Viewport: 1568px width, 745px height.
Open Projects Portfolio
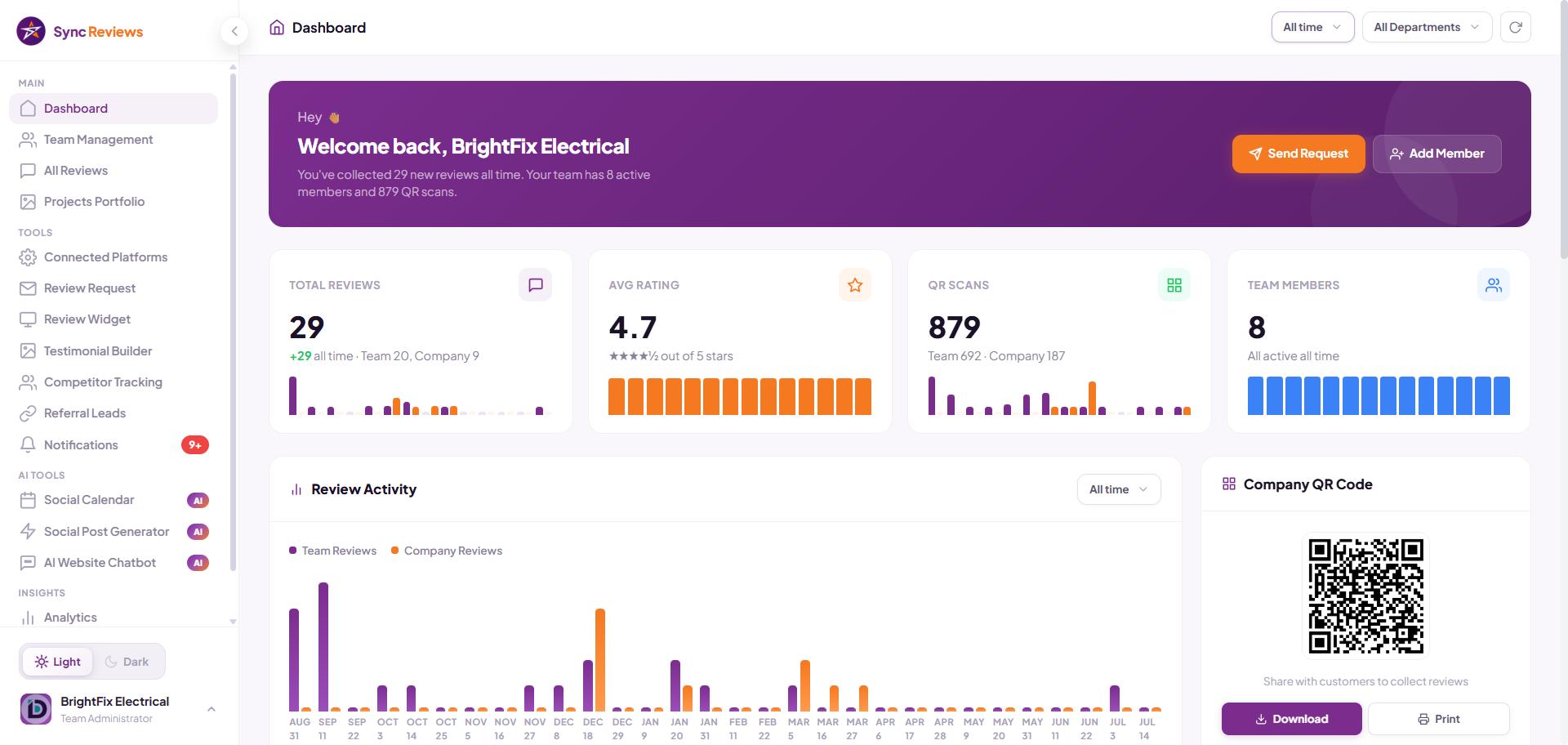(x=114, y=202)
